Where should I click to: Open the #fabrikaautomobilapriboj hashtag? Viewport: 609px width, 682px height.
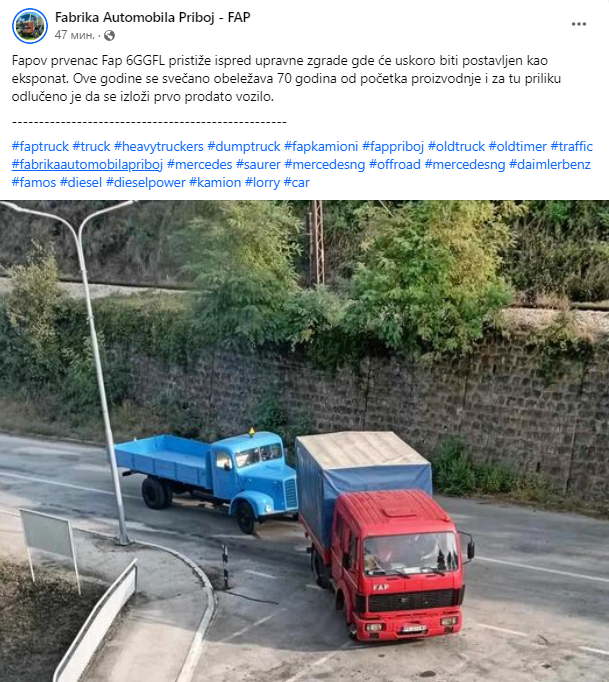pos(87,164)
